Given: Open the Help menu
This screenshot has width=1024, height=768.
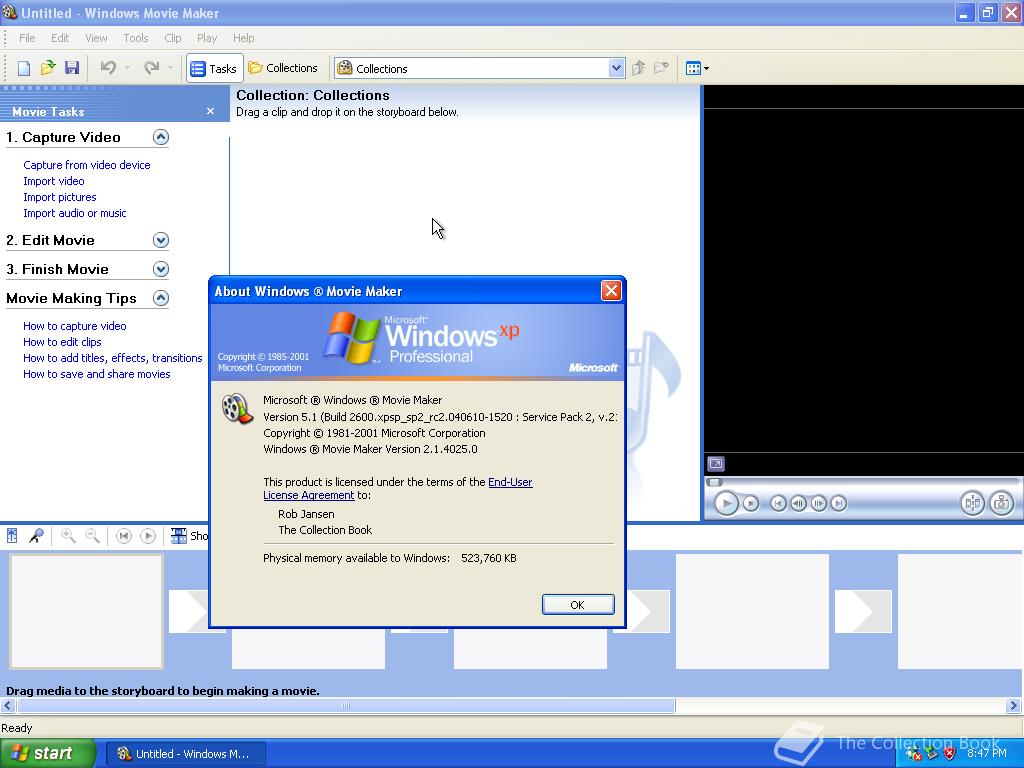Looking at the screenshot, I should 244,38.
